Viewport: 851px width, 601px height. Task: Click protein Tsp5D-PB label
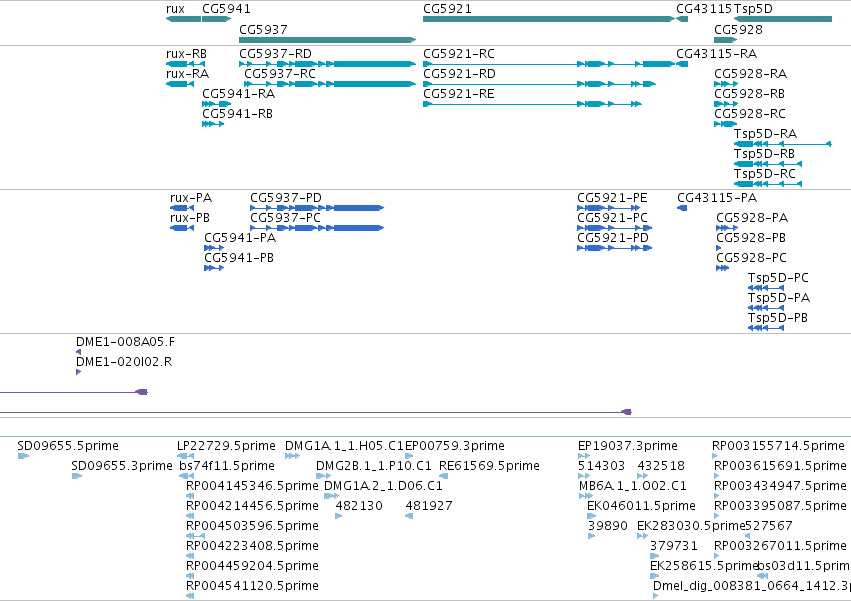(778, 318)
